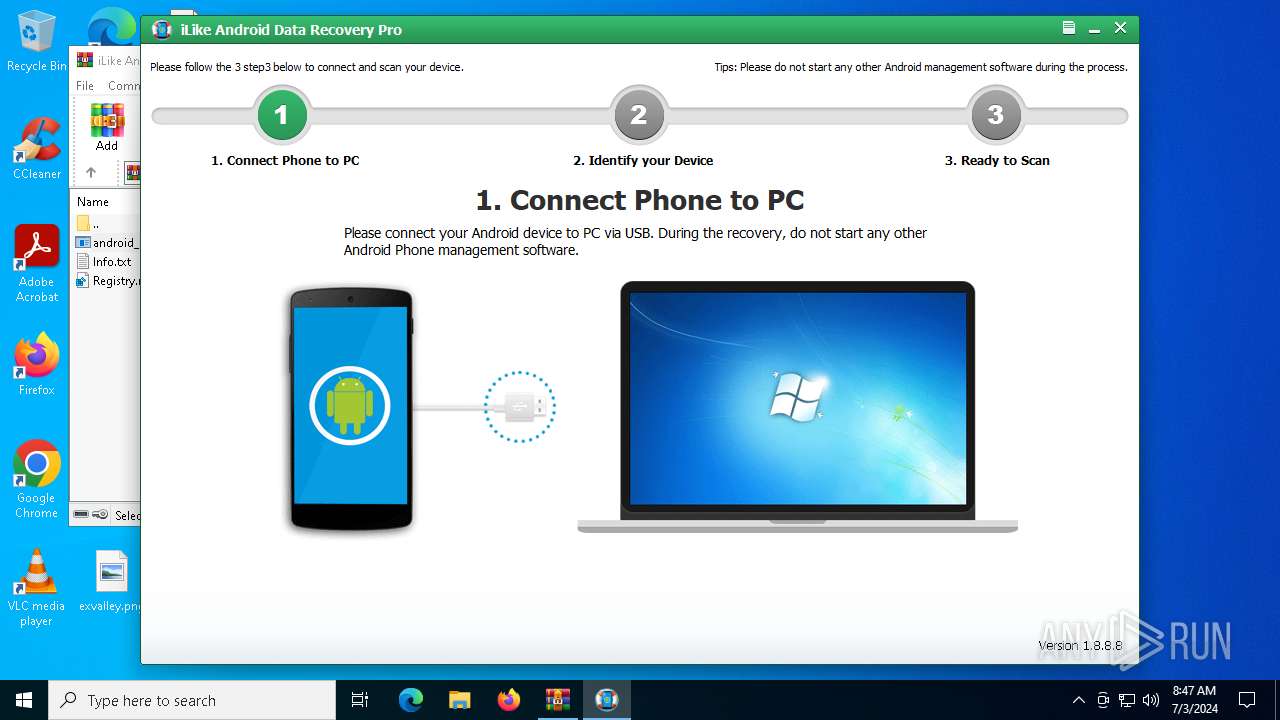Click the '3. Ready to Scan' step label
This screenshot has height=720, width=1280.
point(997,160)
